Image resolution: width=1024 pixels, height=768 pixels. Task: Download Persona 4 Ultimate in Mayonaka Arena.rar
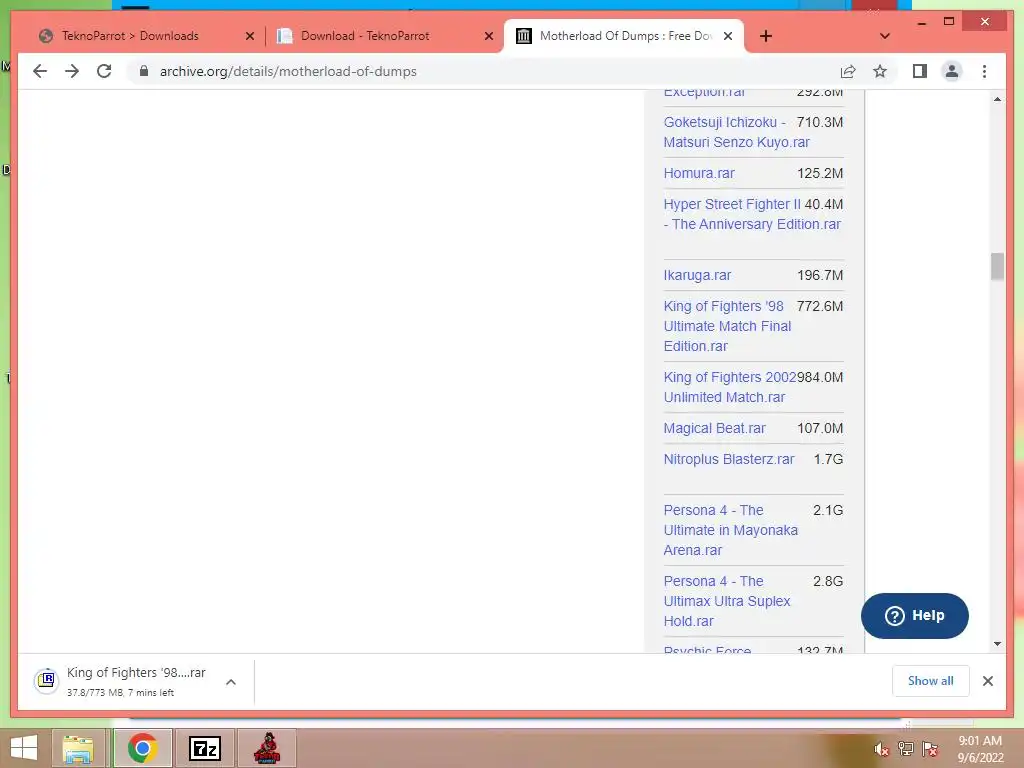731,530
